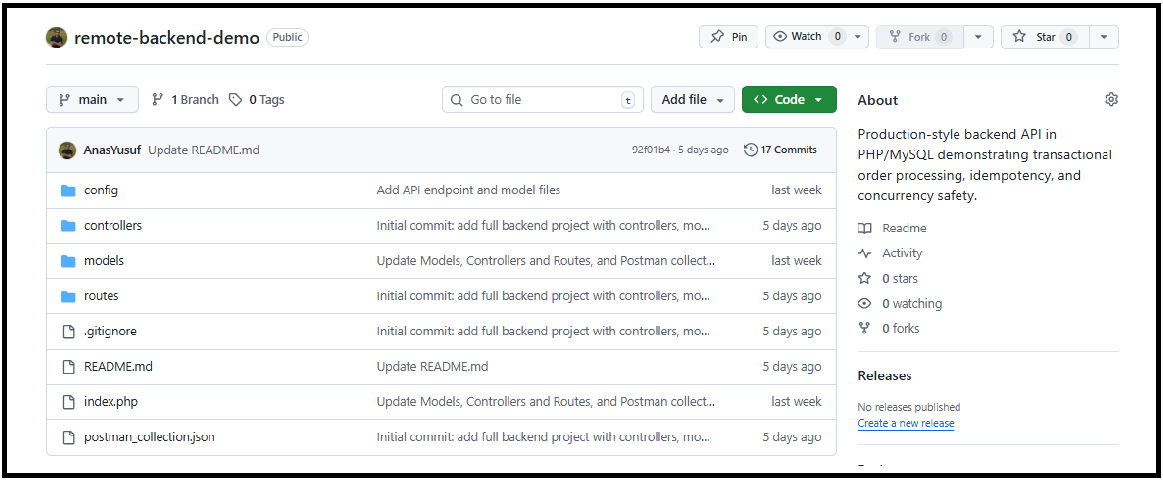Image resolution: width=1163 pixels, height=487 pixels.
Task: Open commit 92f01b4 hash link
Action: pyautogui.click(x=651, y=150)
